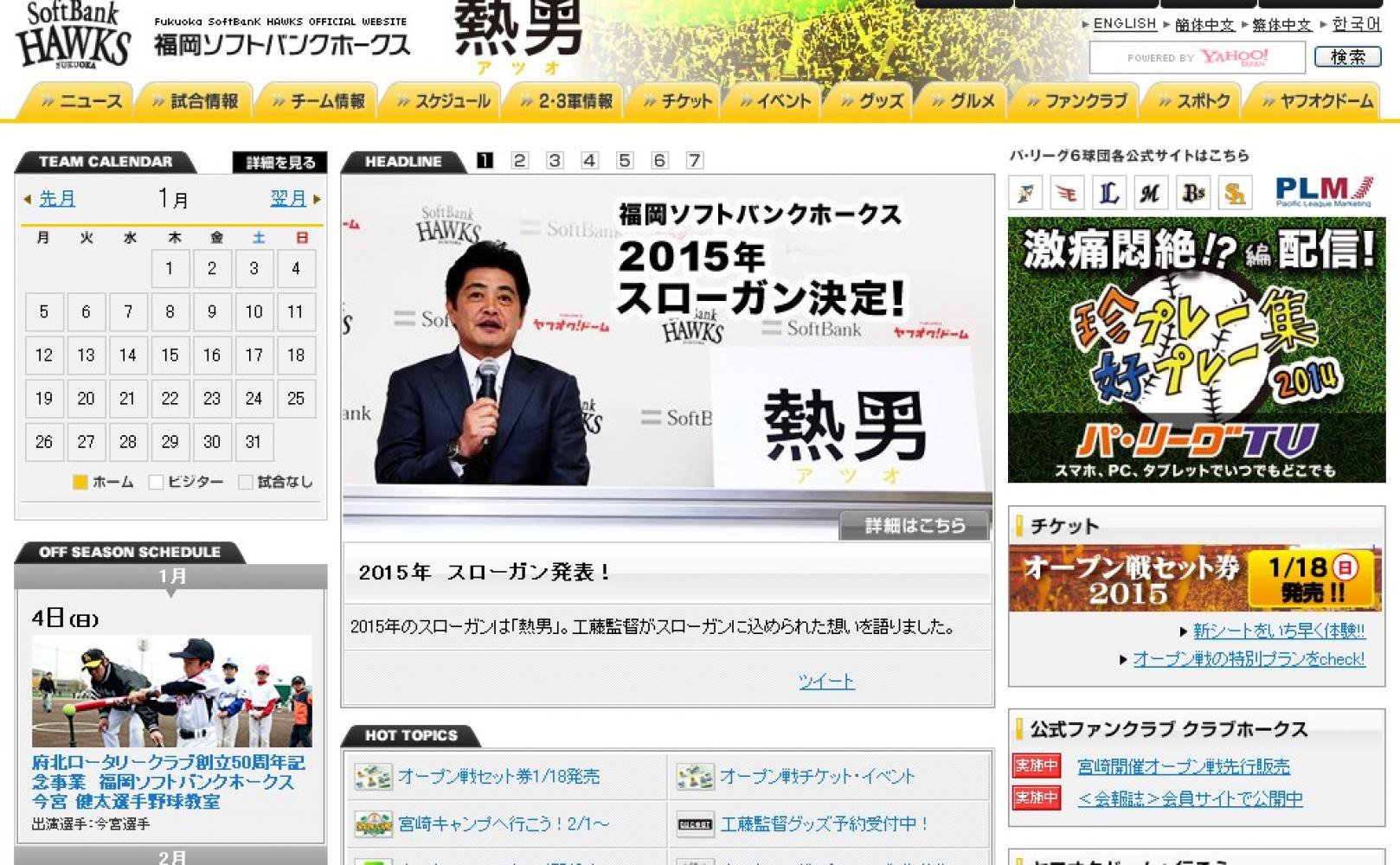Show headline slide 7
The width and height of the screenshot is (1400, 865).
[x=694, y=161]
